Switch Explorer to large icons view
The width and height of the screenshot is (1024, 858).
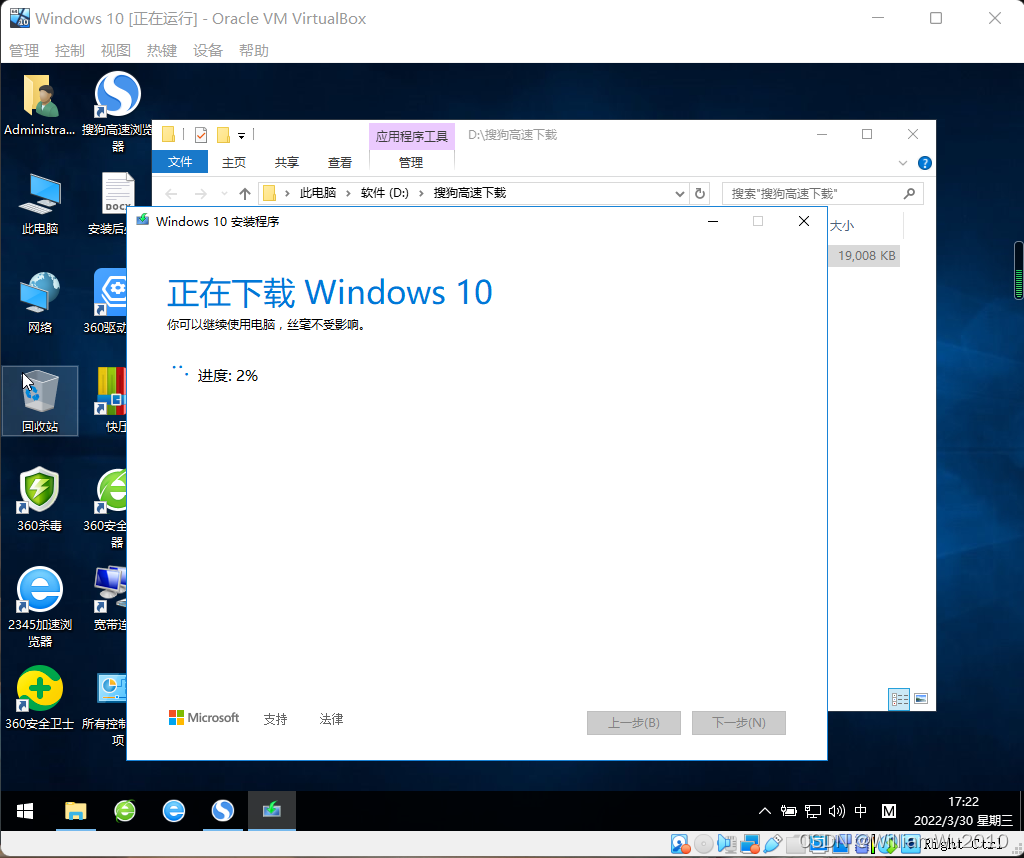pyautogui.click(x=921, y=699)
